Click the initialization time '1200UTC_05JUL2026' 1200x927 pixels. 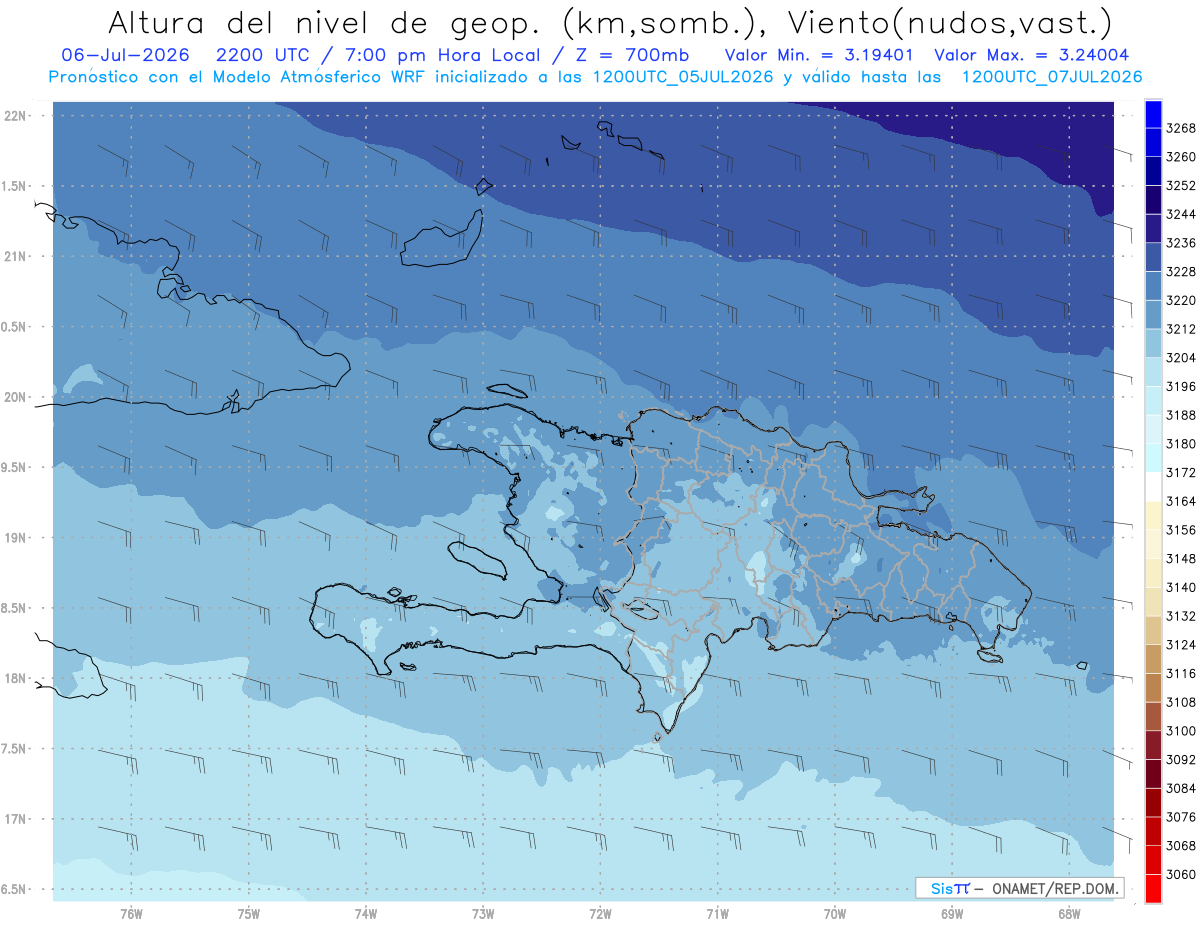pos(683,76)
